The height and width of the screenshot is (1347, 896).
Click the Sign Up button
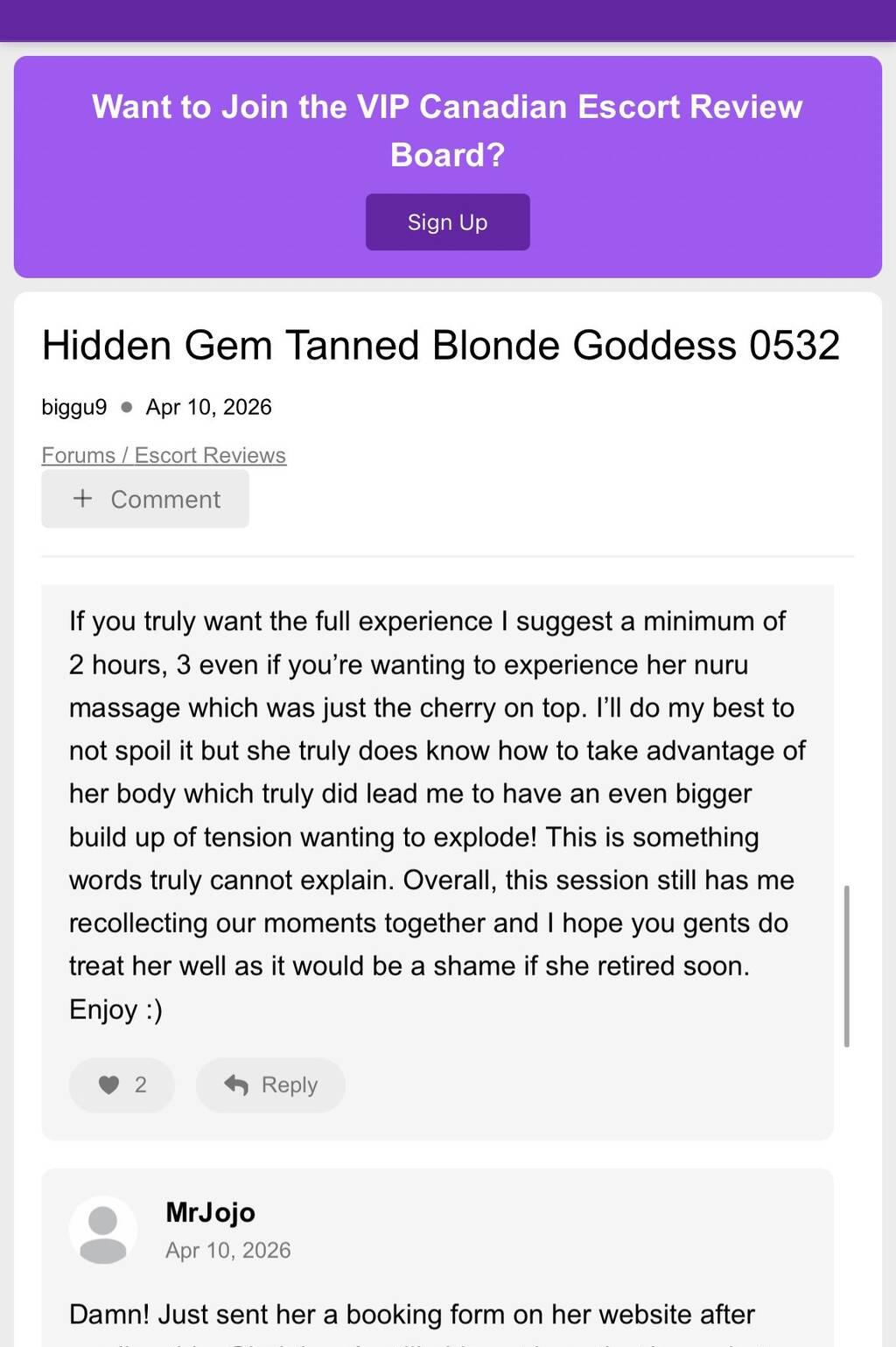pos(447,222)
